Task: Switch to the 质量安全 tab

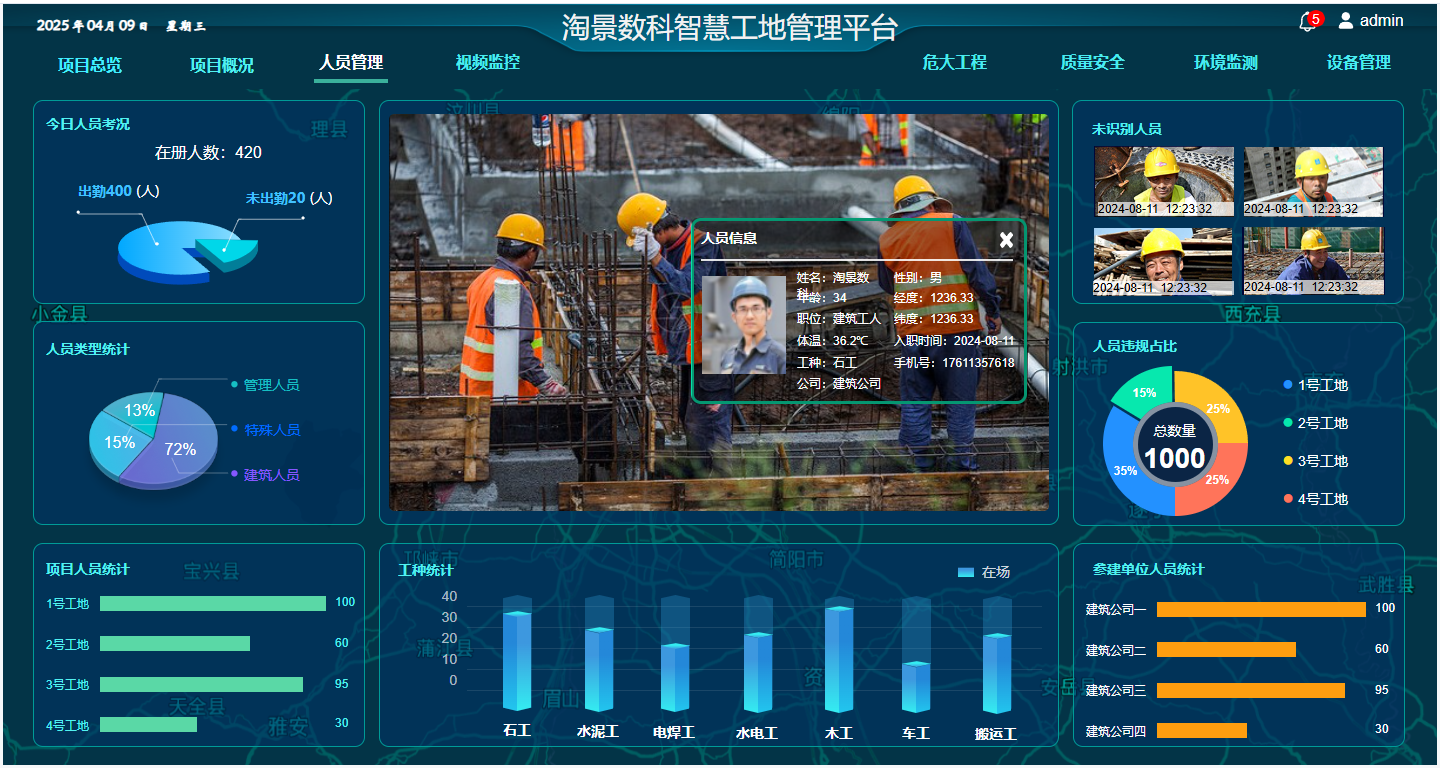Action: tap(1092, 62)
